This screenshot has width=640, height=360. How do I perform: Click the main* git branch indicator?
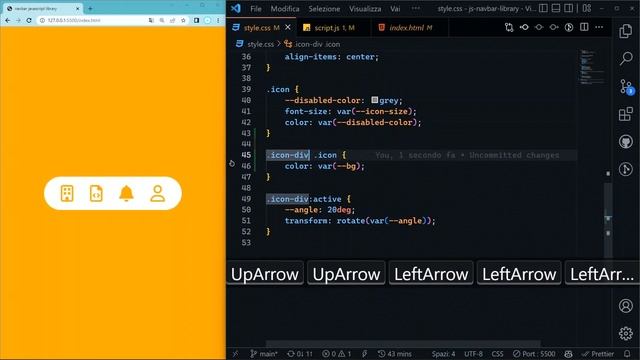click(264, 354)
